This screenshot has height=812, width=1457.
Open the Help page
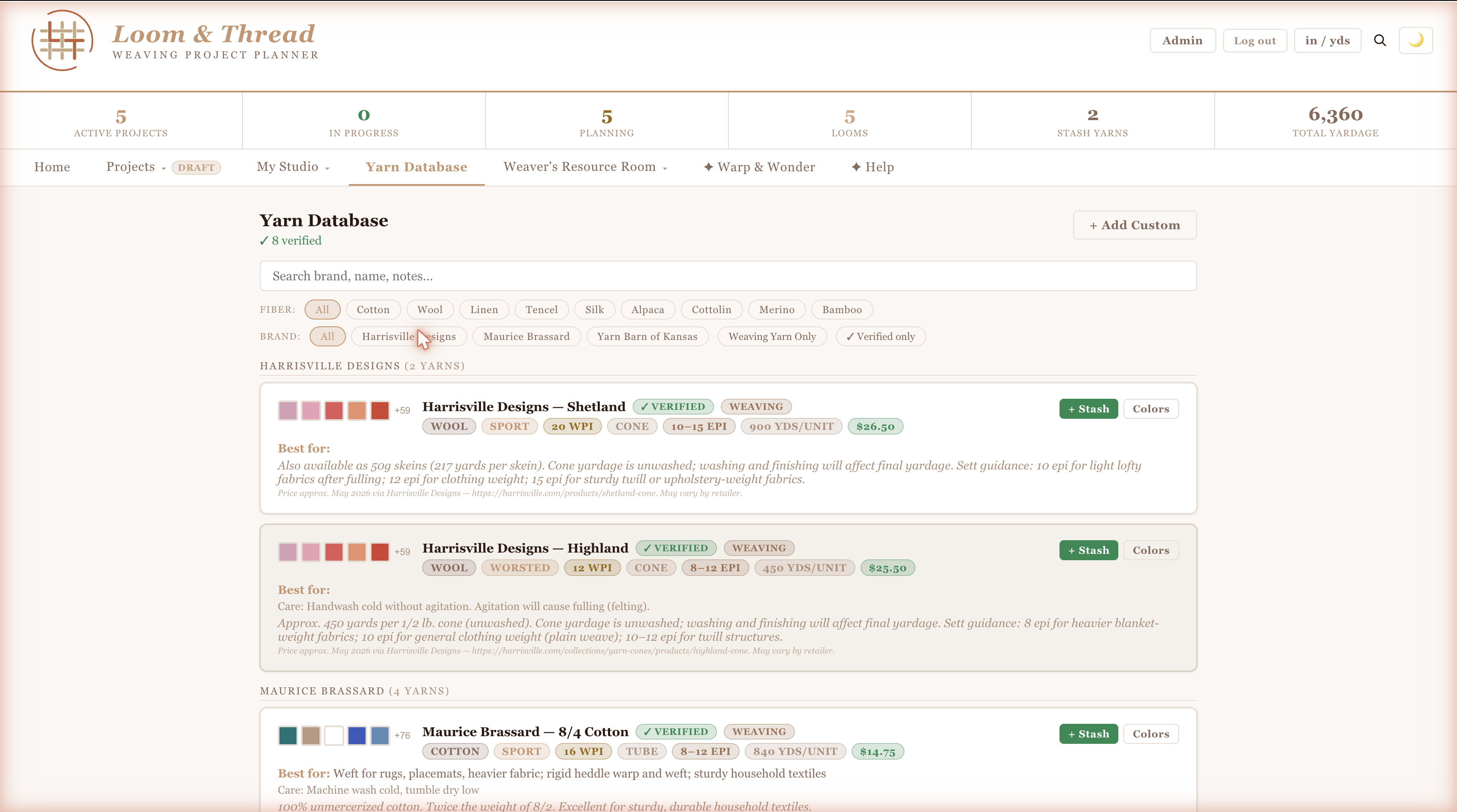point(873,167)
